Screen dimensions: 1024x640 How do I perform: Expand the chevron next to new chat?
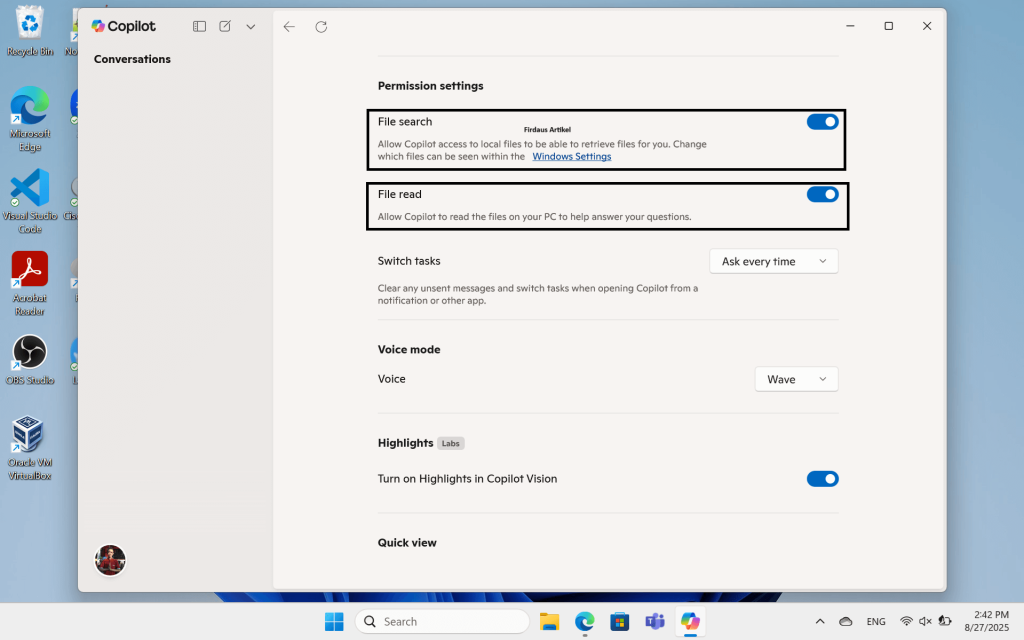[251, 27]
